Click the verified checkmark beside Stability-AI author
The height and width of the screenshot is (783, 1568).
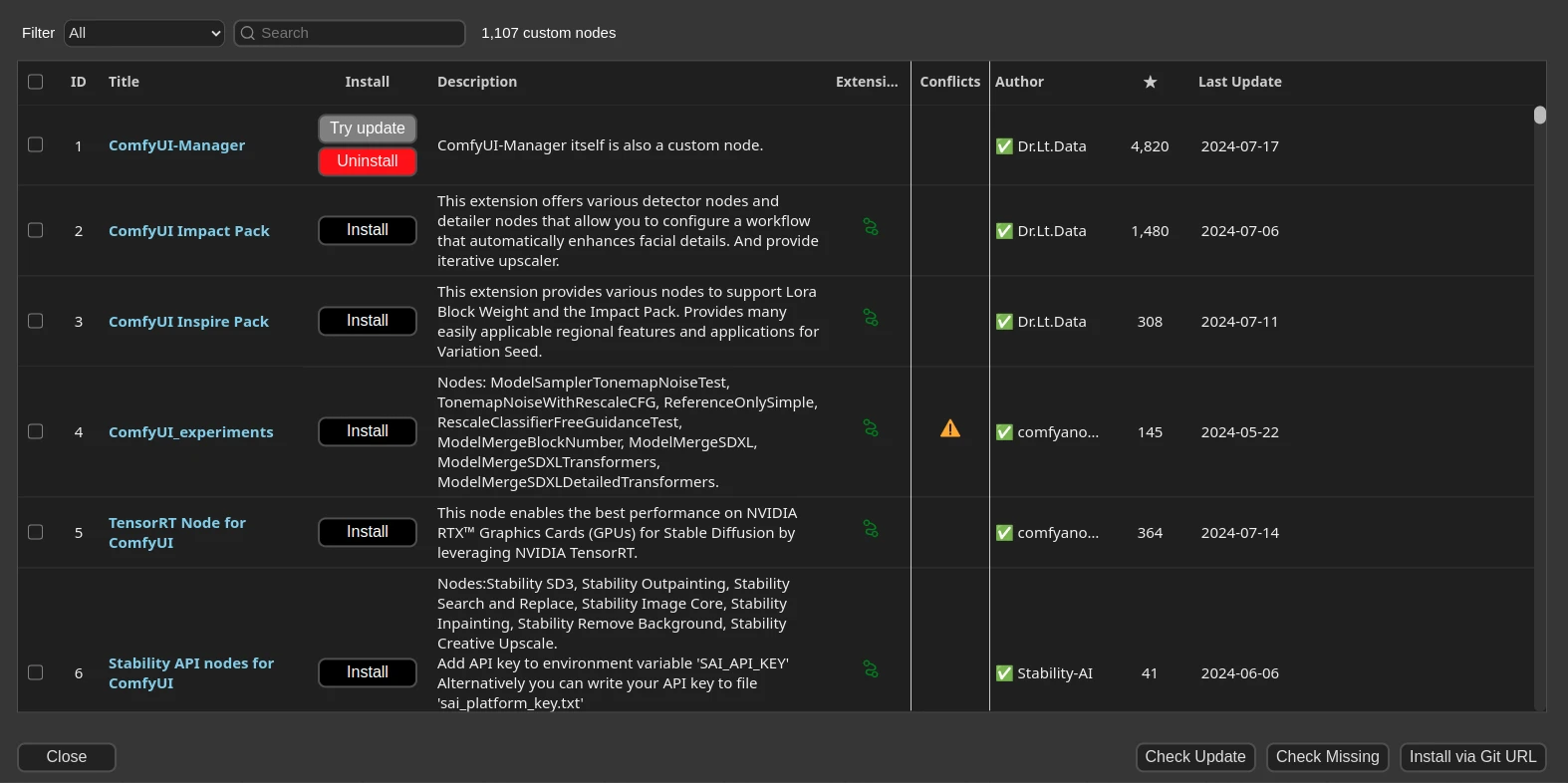pyautogui.click(x=1004, y=673)
